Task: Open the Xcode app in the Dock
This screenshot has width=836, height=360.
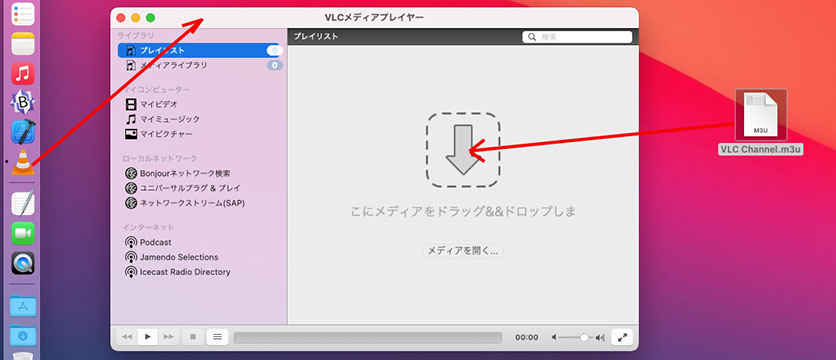Action: [23, 132]
